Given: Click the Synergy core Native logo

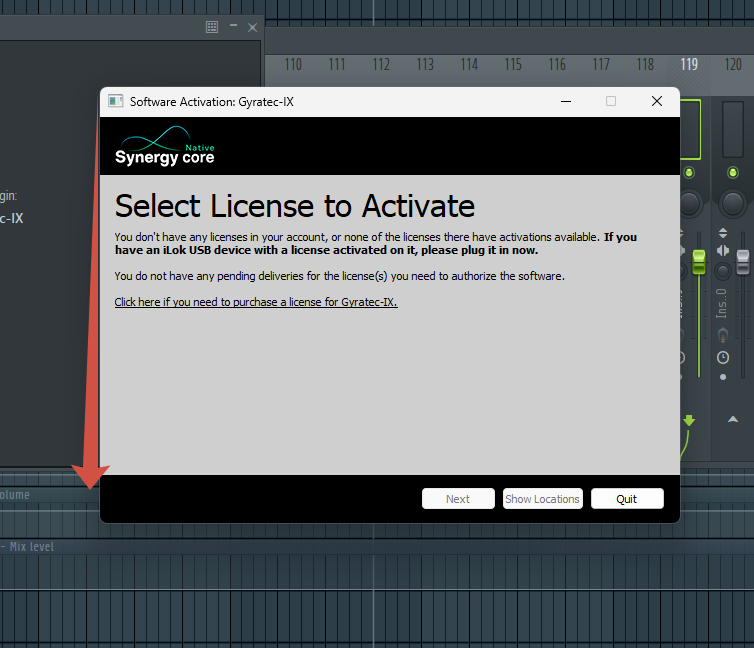Looking at the screenshot, I should tap(165, 146).
